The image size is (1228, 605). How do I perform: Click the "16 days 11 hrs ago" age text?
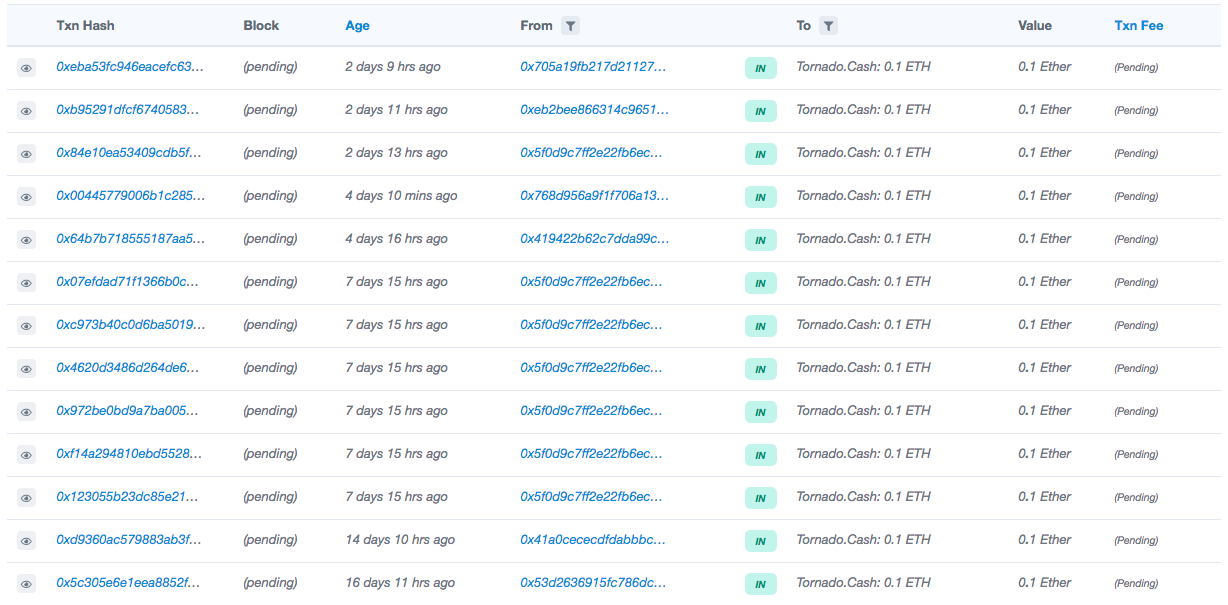tap(400, 583)
